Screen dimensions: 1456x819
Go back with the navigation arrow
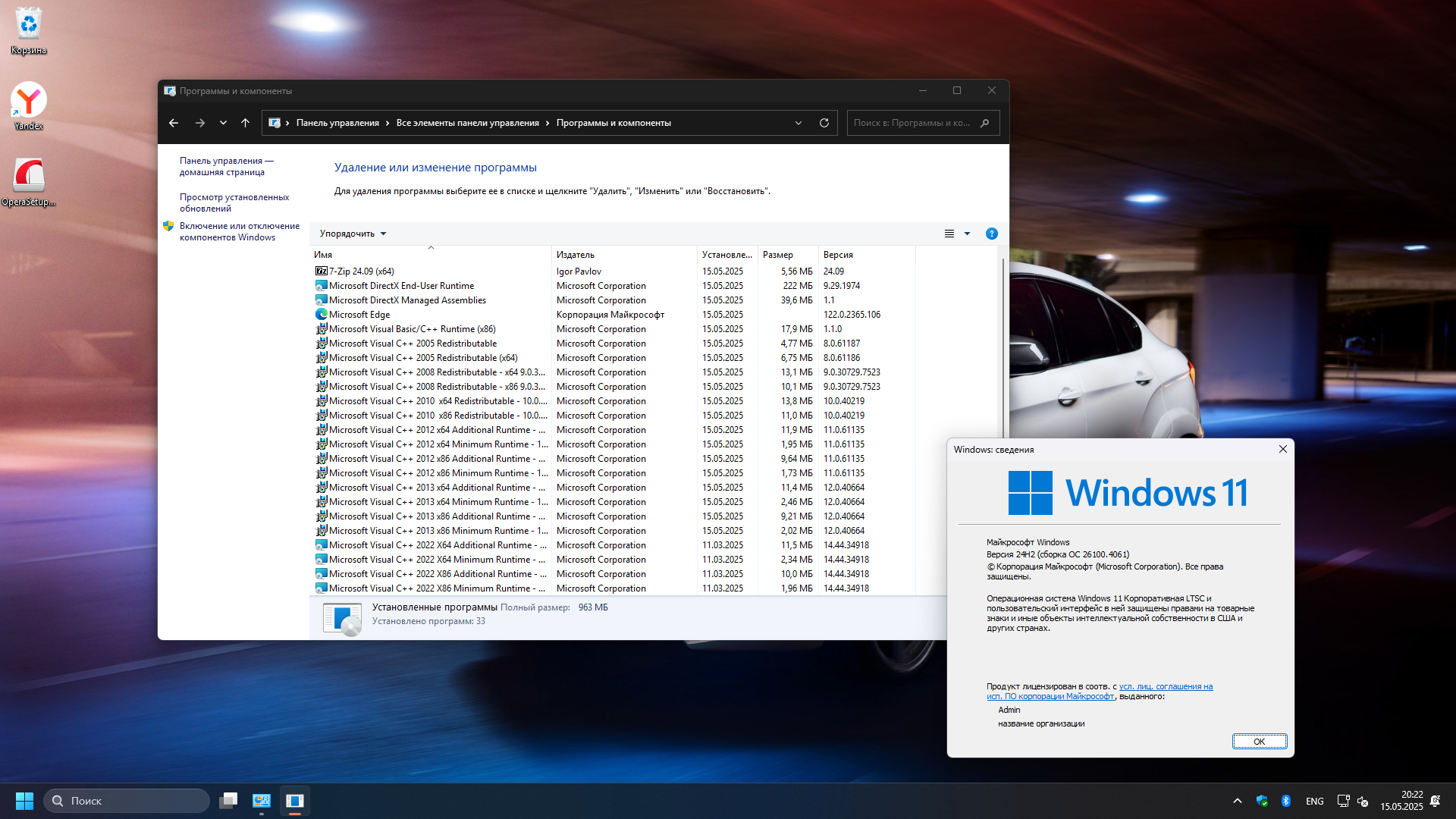tap(174, 123)
